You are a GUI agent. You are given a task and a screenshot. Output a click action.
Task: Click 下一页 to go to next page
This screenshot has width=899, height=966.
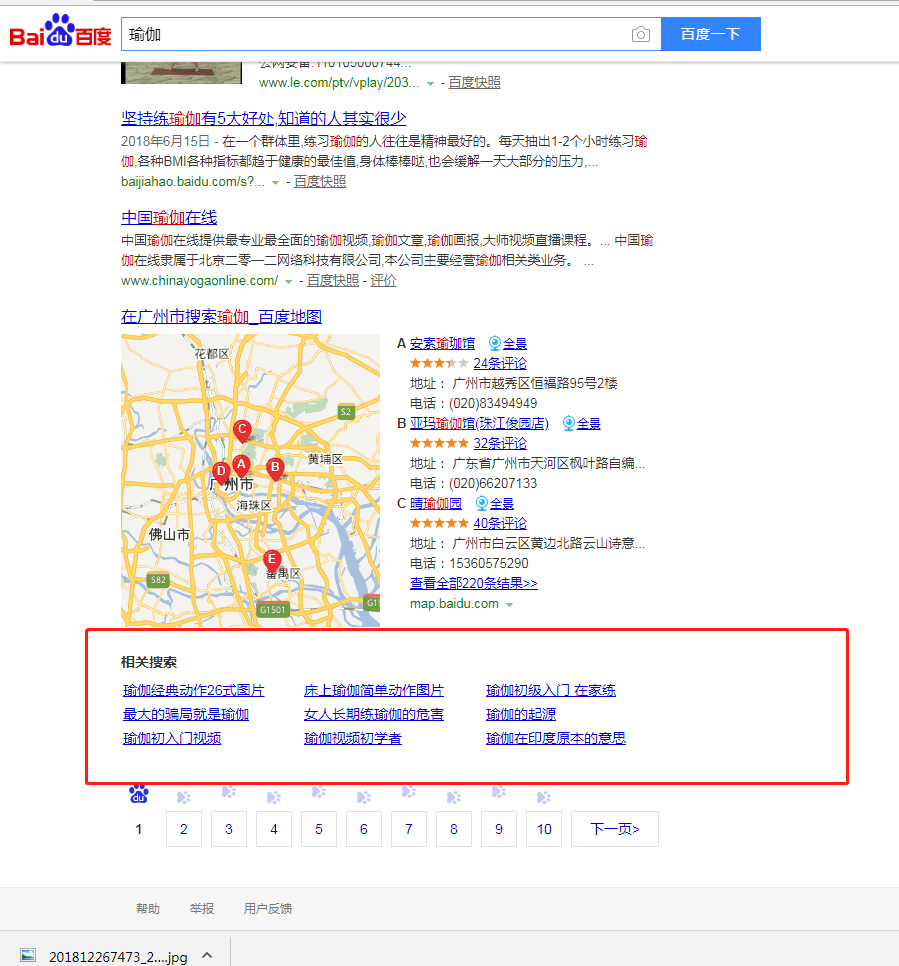tap(614, 829)
